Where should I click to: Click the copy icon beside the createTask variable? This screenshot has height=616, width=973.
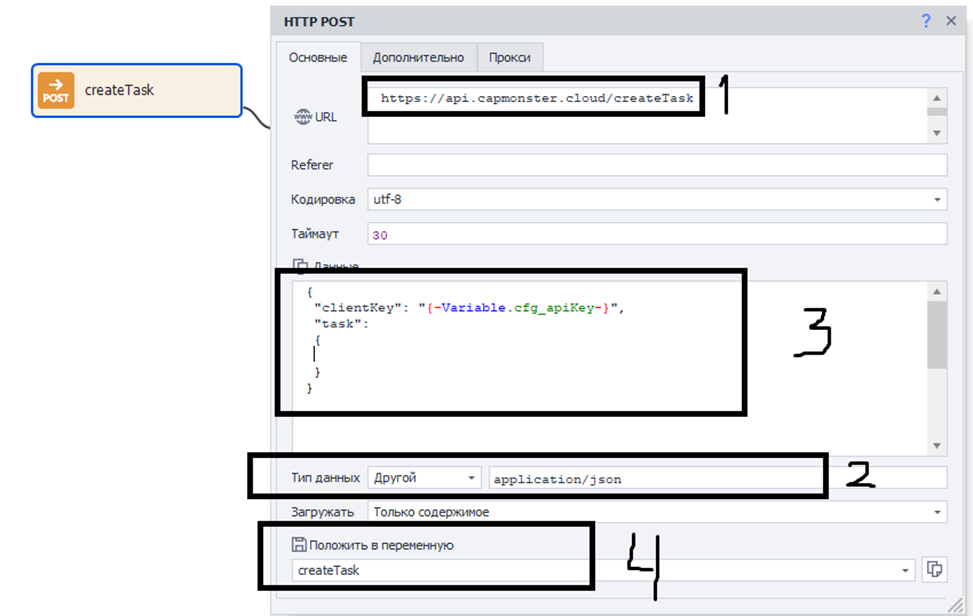click(x=935, y=569)
